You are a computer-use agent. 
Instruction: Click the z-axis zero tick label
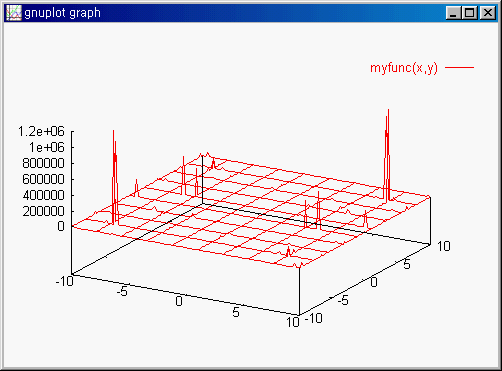[61, 227]
